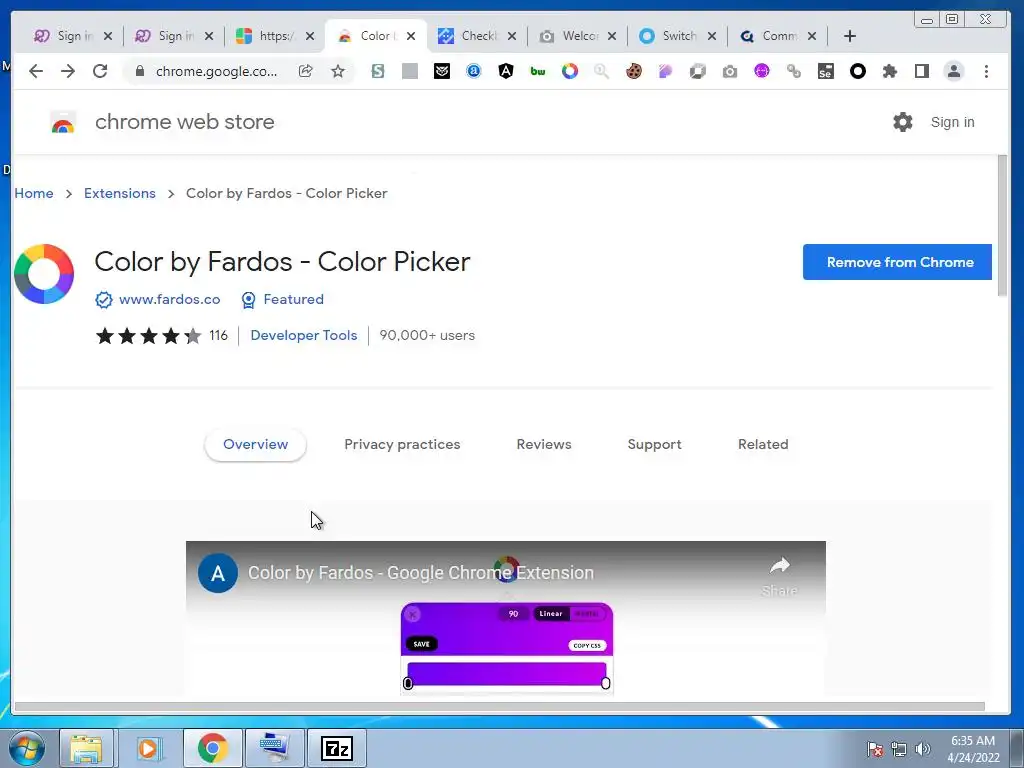This screenshot has width=1024, height=768.
Task: Open Web Store settings gear
Action: click(x=903, y=122)
